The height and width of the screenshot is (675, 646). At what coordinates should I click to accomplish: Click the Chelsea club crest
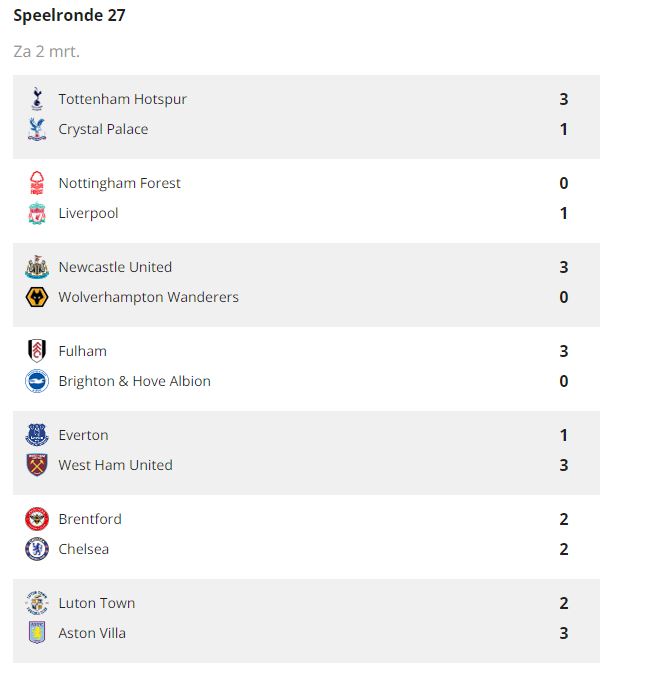click(x=37, y=549)
